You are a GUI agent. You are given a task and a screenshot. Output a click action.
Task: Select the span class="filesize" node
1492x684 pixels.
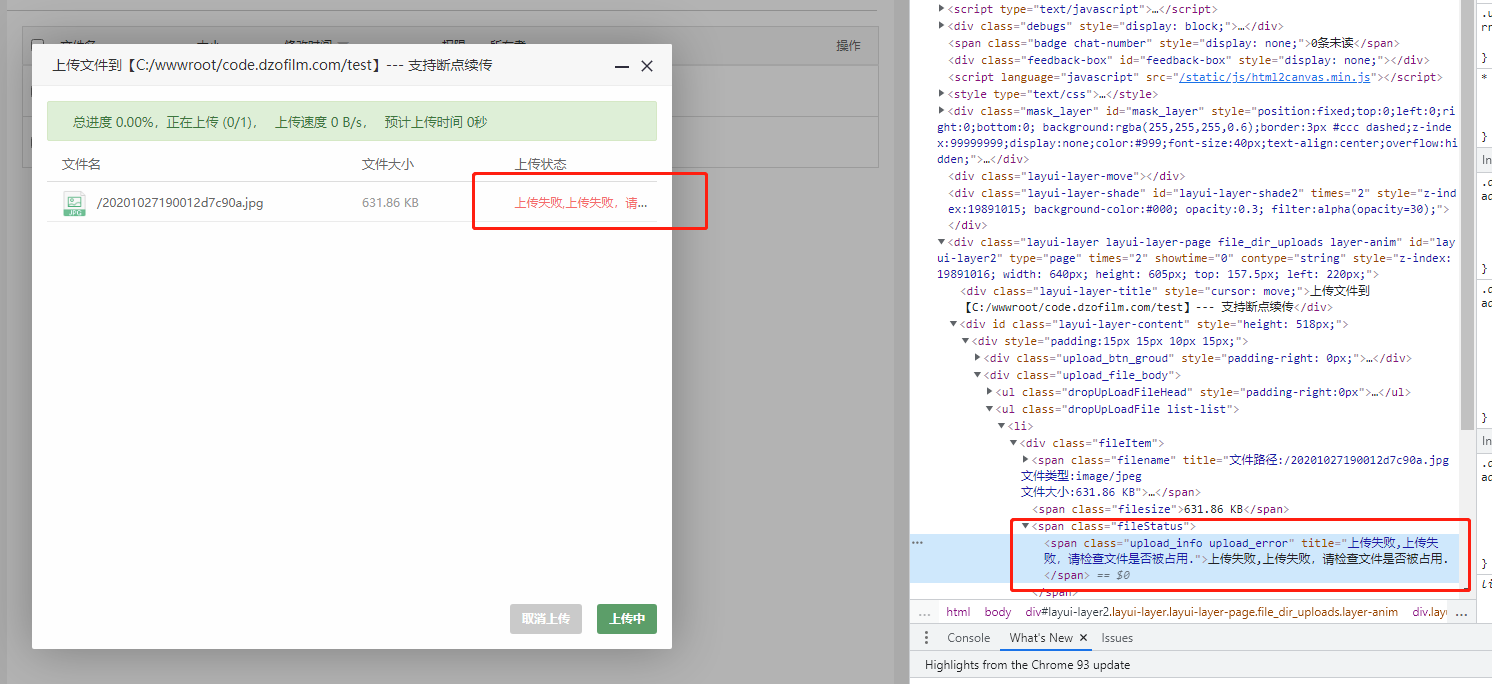[1161, 510]
